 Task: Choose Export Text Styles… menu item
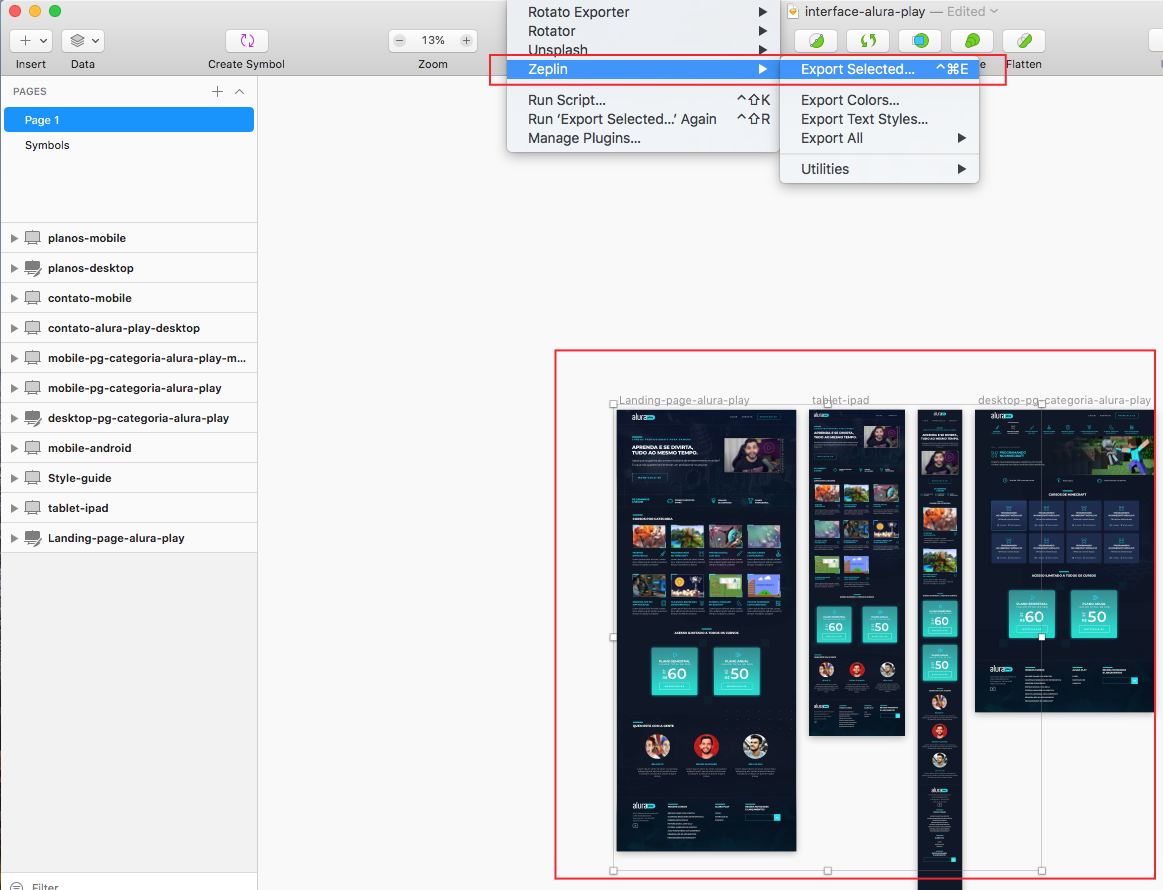[x=880, y=119]
